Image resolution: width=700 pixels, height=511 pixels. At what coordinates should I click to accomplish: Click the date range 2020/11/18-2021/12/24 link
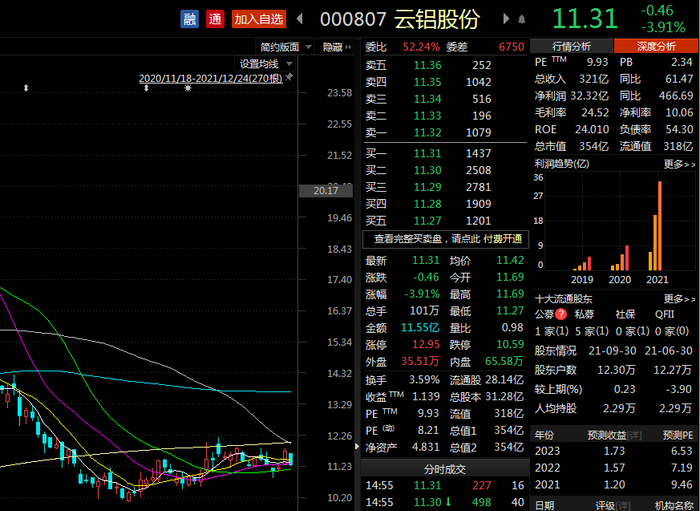tap(211, 79)
